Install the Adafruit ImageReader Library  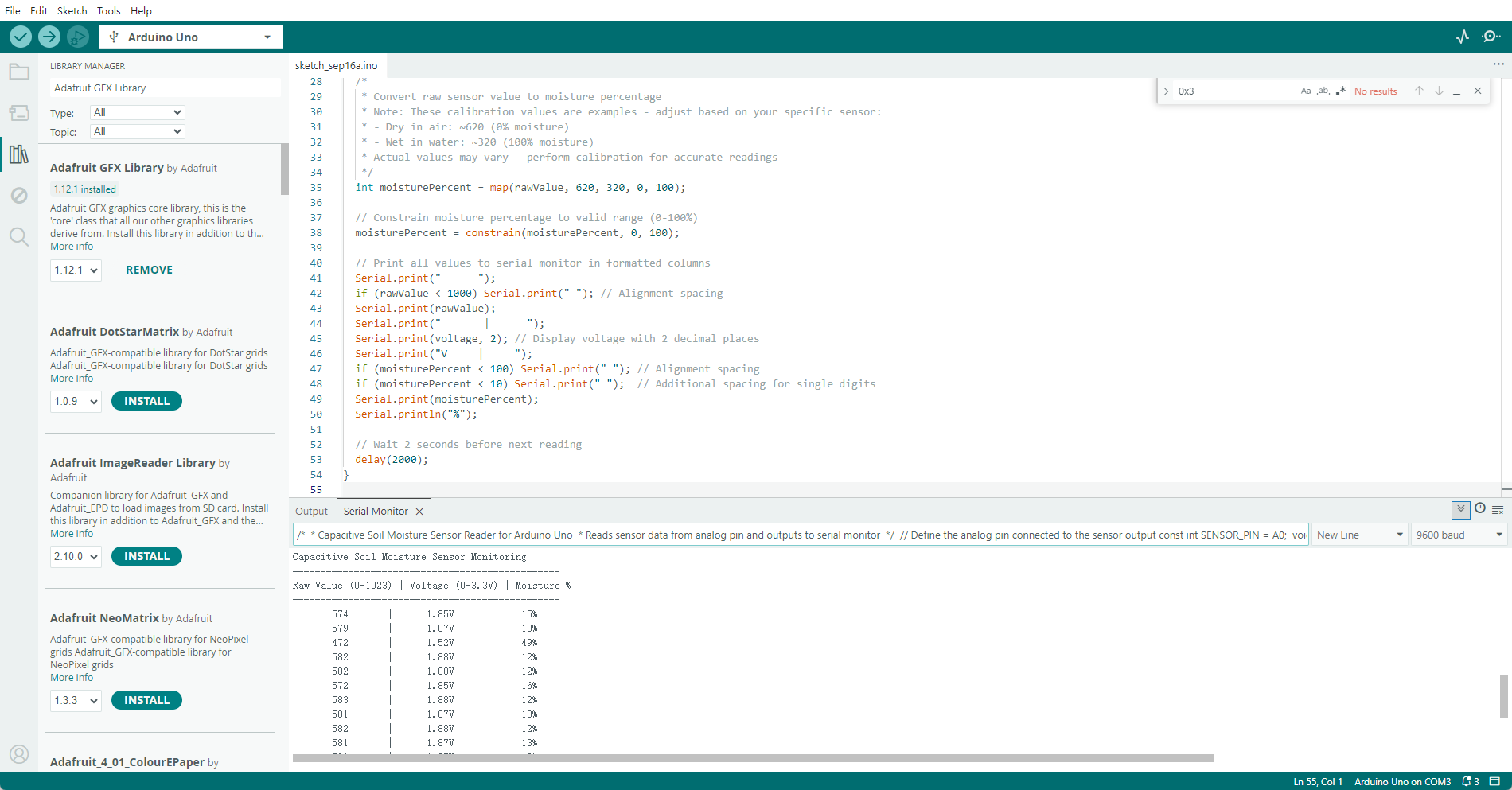(x=146, y=556)
